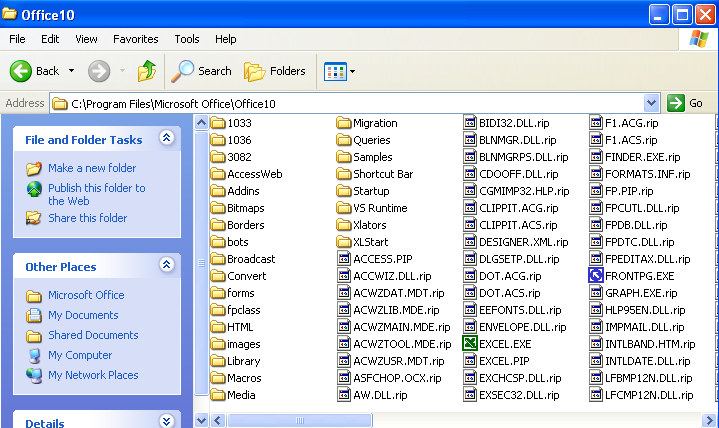Select the ACCWIZ.DLL.rip file icon
This screenshot has height=428, width=719.
pos(344,276)
